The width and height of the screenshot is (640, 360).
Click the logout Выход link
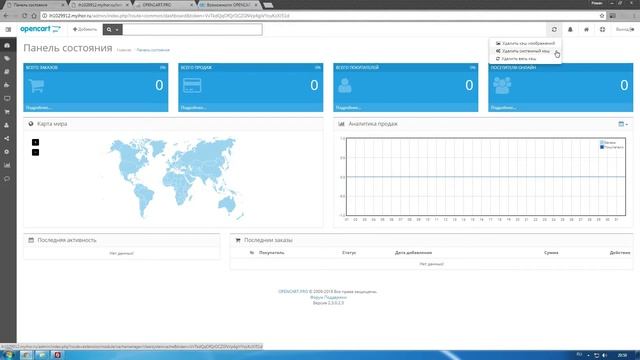(x=625, y=29)
